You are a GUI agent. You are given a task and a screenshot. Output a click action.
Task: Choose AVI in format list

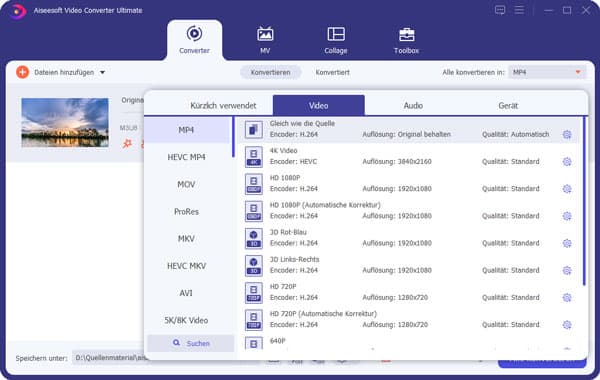click(186, 293)
